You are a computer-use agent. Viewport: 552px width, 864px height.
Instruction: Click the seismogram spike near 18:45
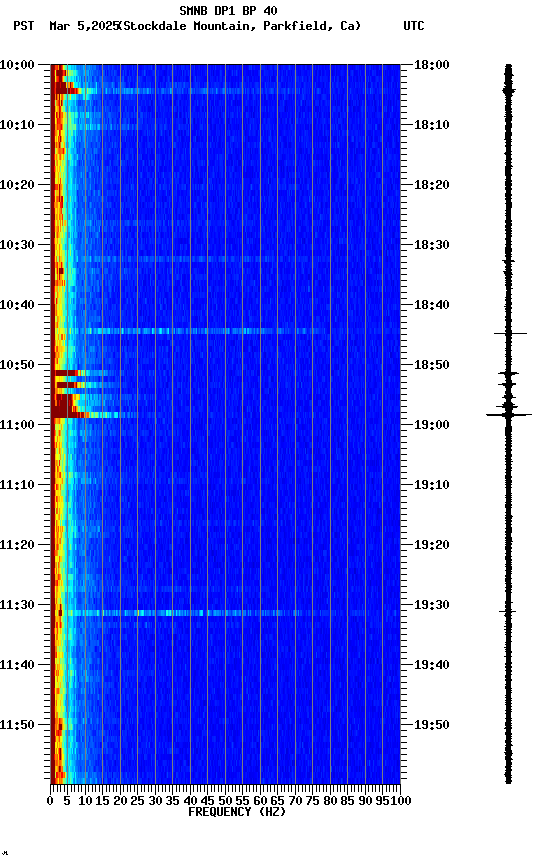point(510,333)
